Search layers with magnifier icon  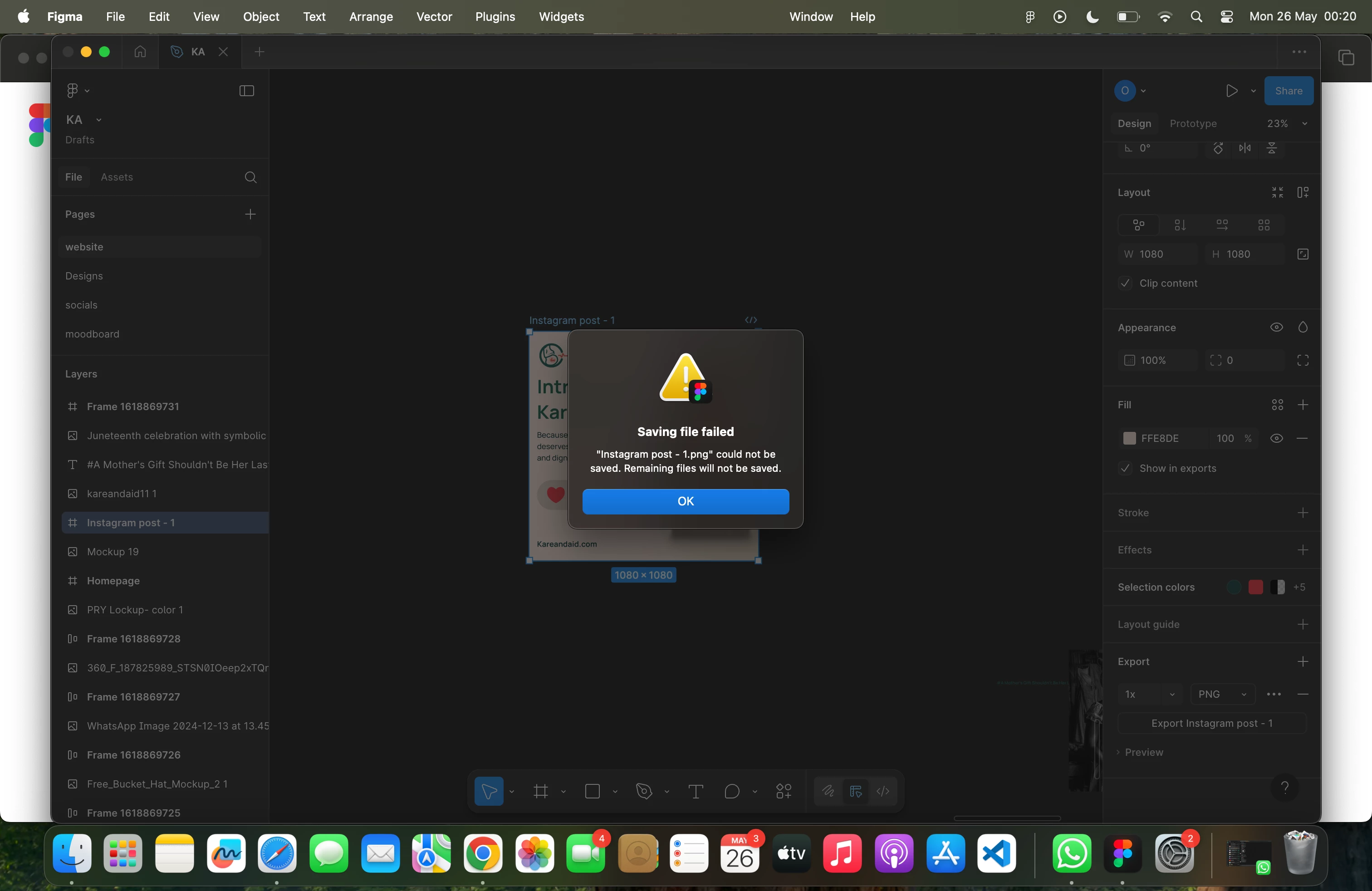[250, 177]
